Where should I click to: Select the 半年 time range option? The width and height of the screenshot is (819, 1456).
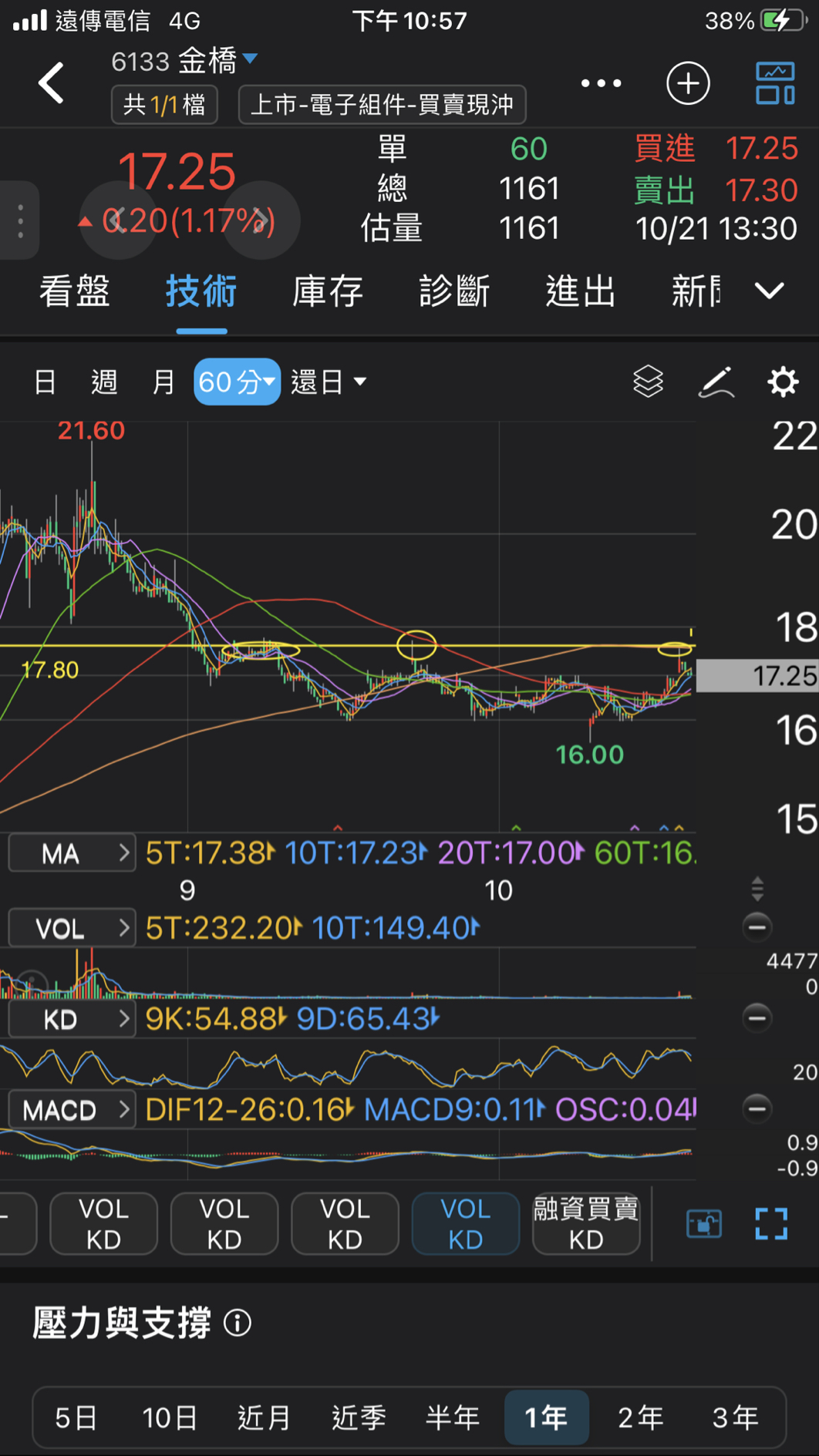(x=453, y=1417)
